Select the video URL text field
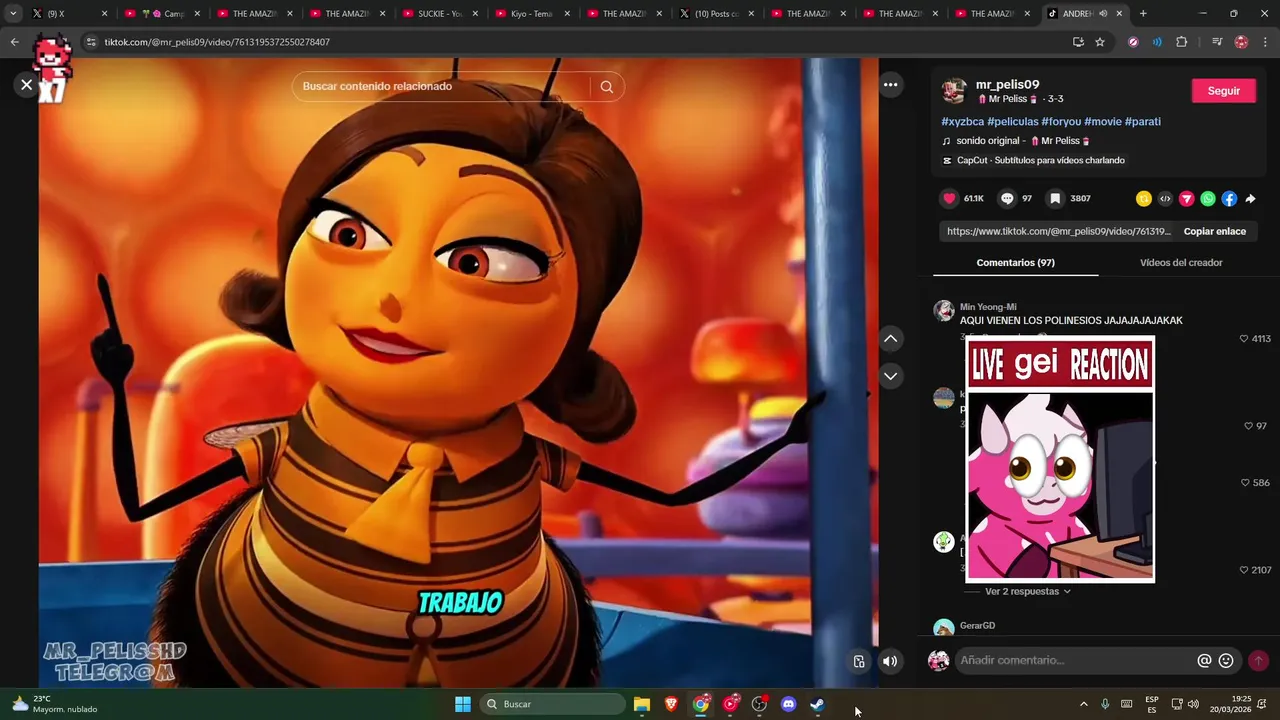The height and width of the screenshot is (720, 1280). point(1058,231)
